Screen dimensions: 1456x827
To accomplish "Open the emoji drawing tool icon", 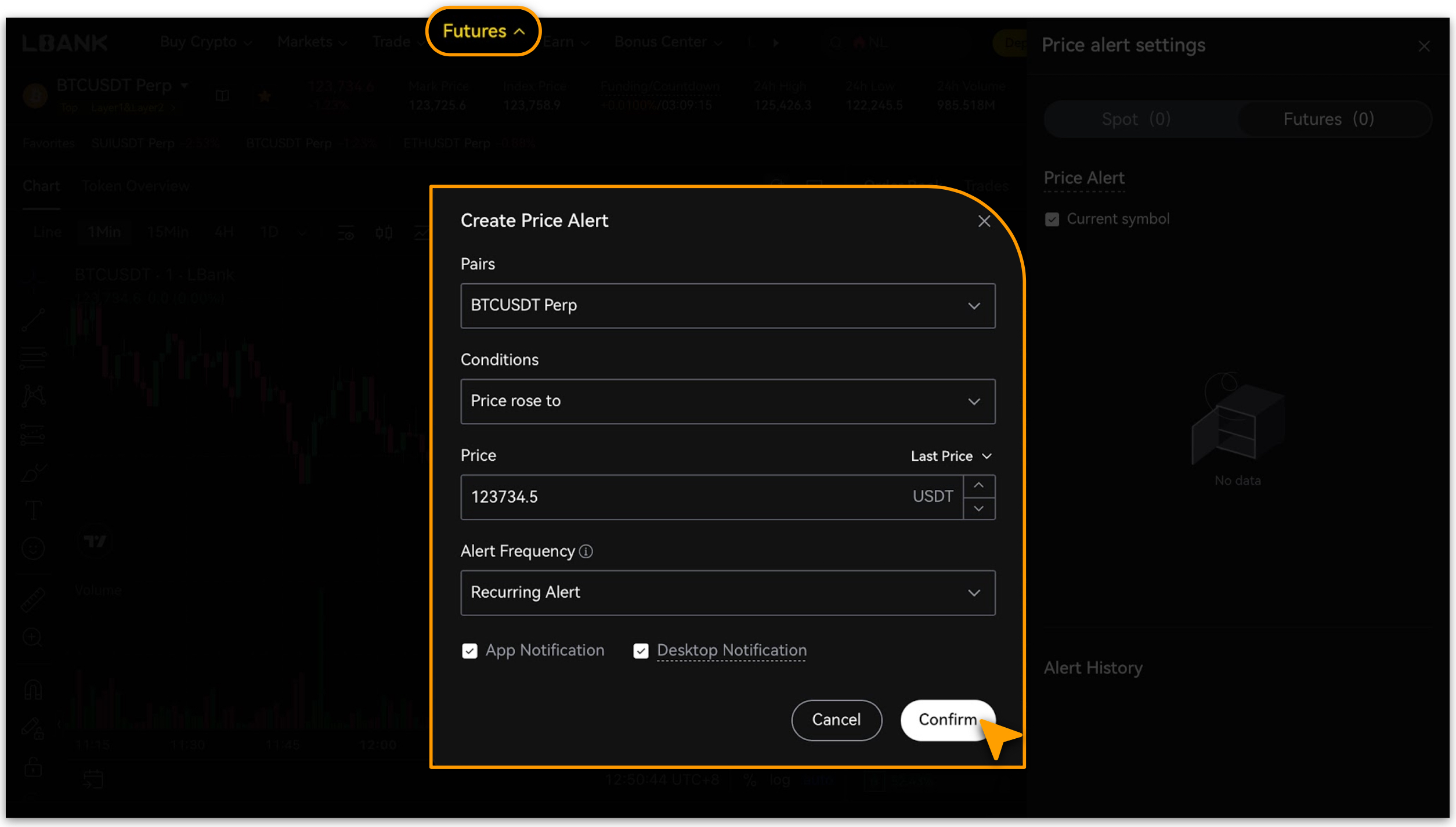I will point(33,548).
